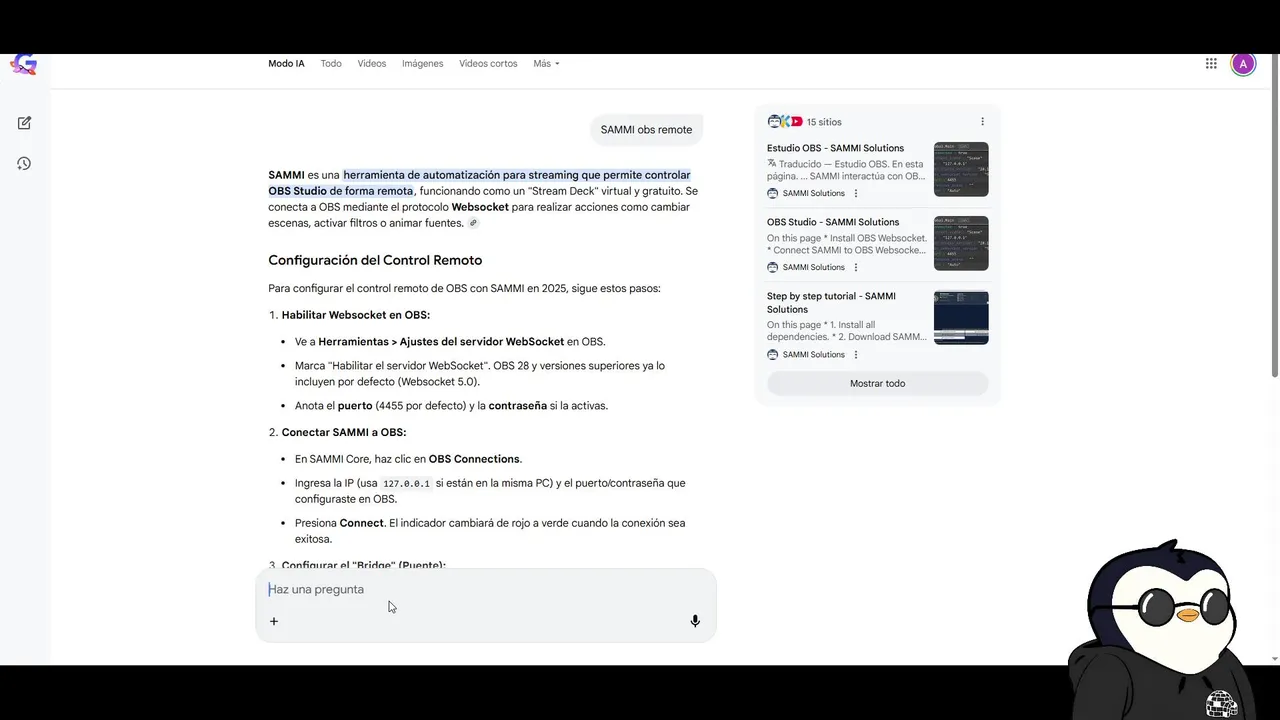This screenshot has width=1280, height=720.
Task: Click the text 'Habilitar Websocket en OBS:'
Action: pos(356,315)
